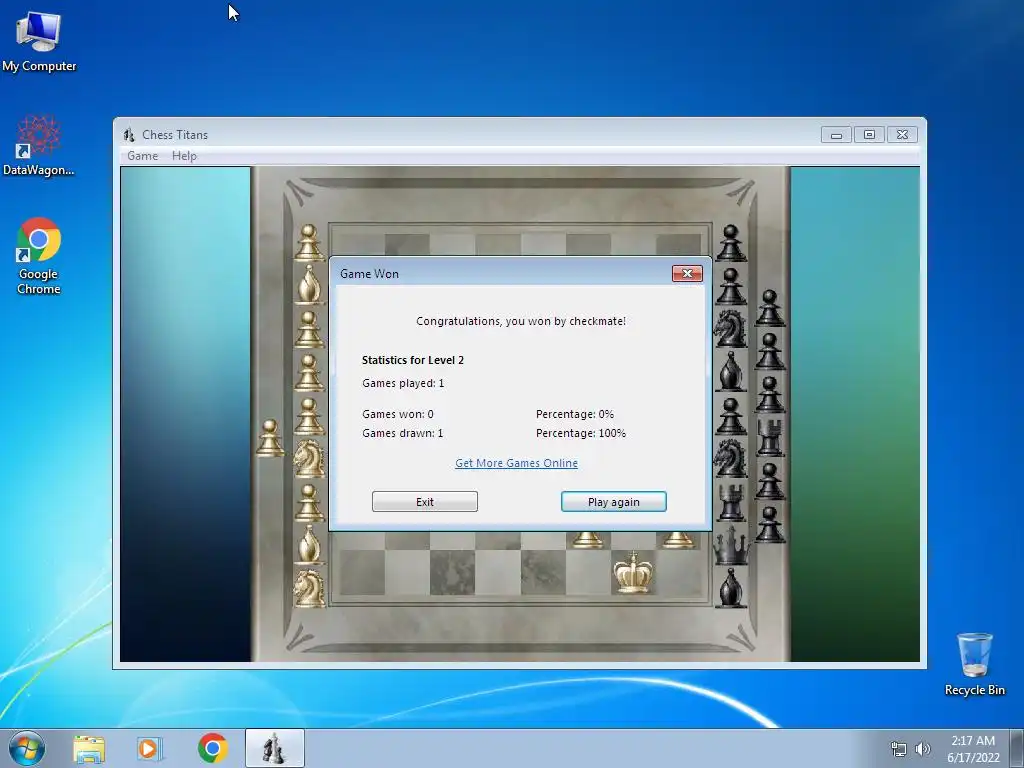The height and width of the screenshot is (768, 1024).
Task: Click the 'Games won: 0' text
Action: tap(398, 414)
